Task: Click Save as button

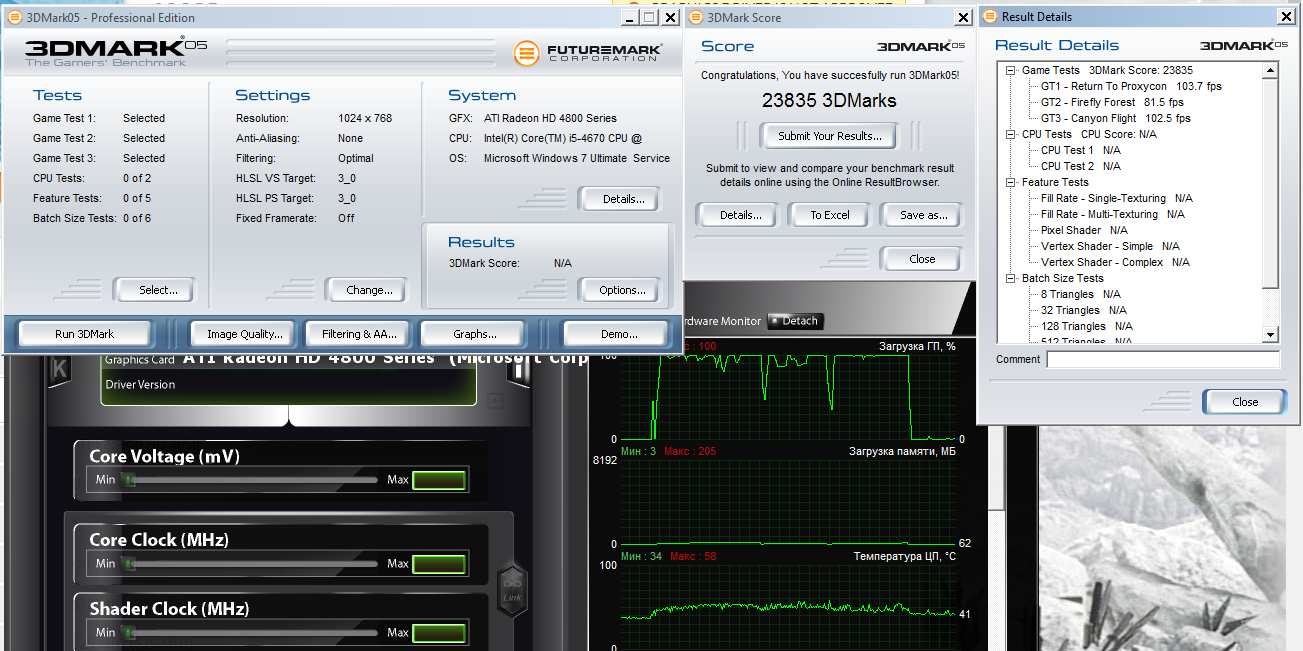Action: [x=921, y=215]
